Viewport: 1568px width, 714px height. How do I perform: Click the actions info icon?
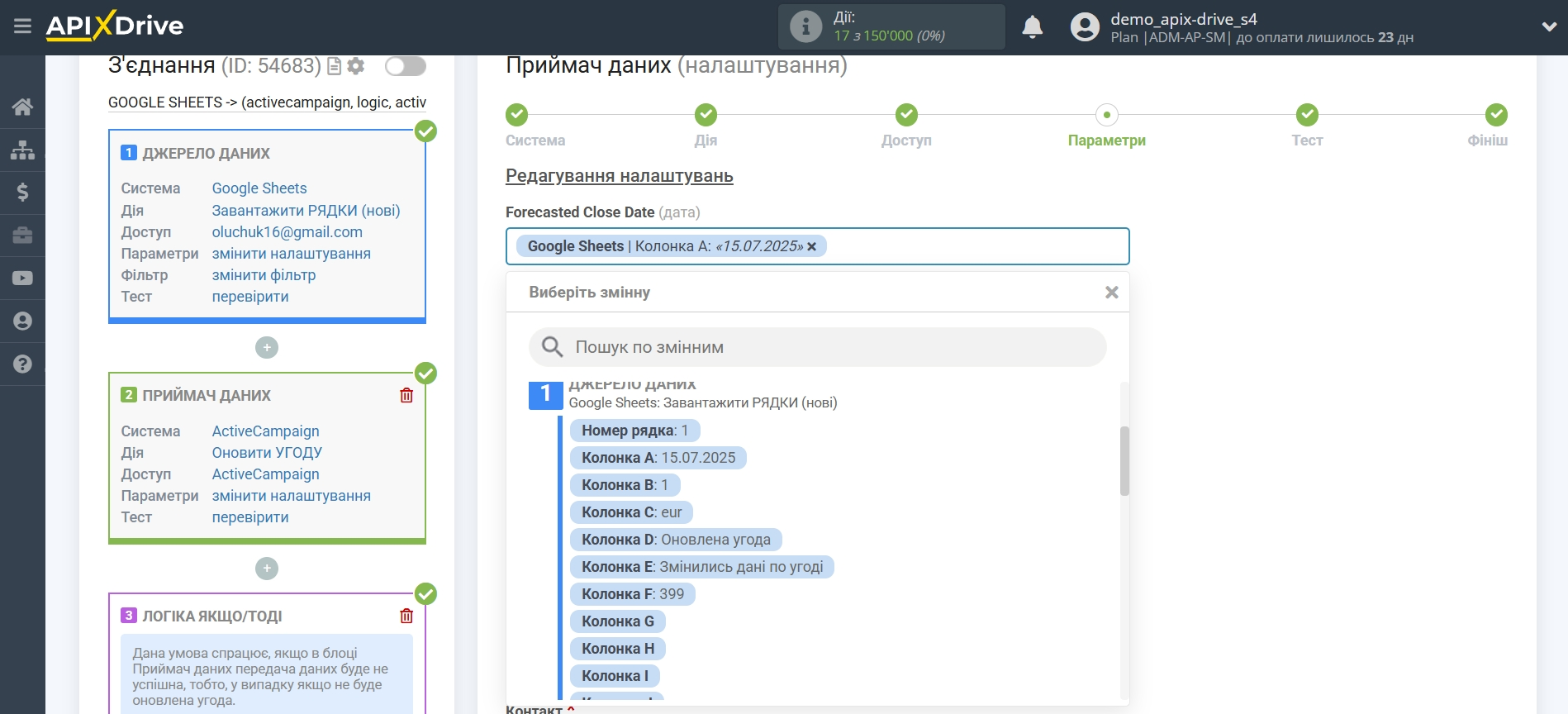click(x=805, y=26)
